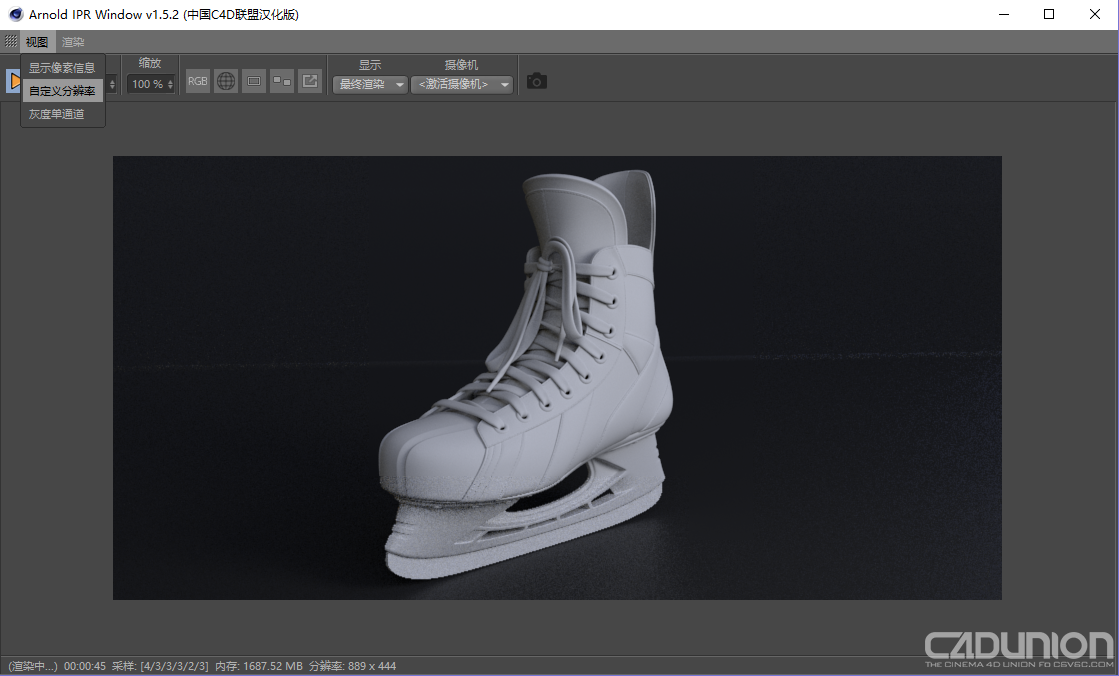Select 自定义分辨率 menu entry

coord(62,91)
